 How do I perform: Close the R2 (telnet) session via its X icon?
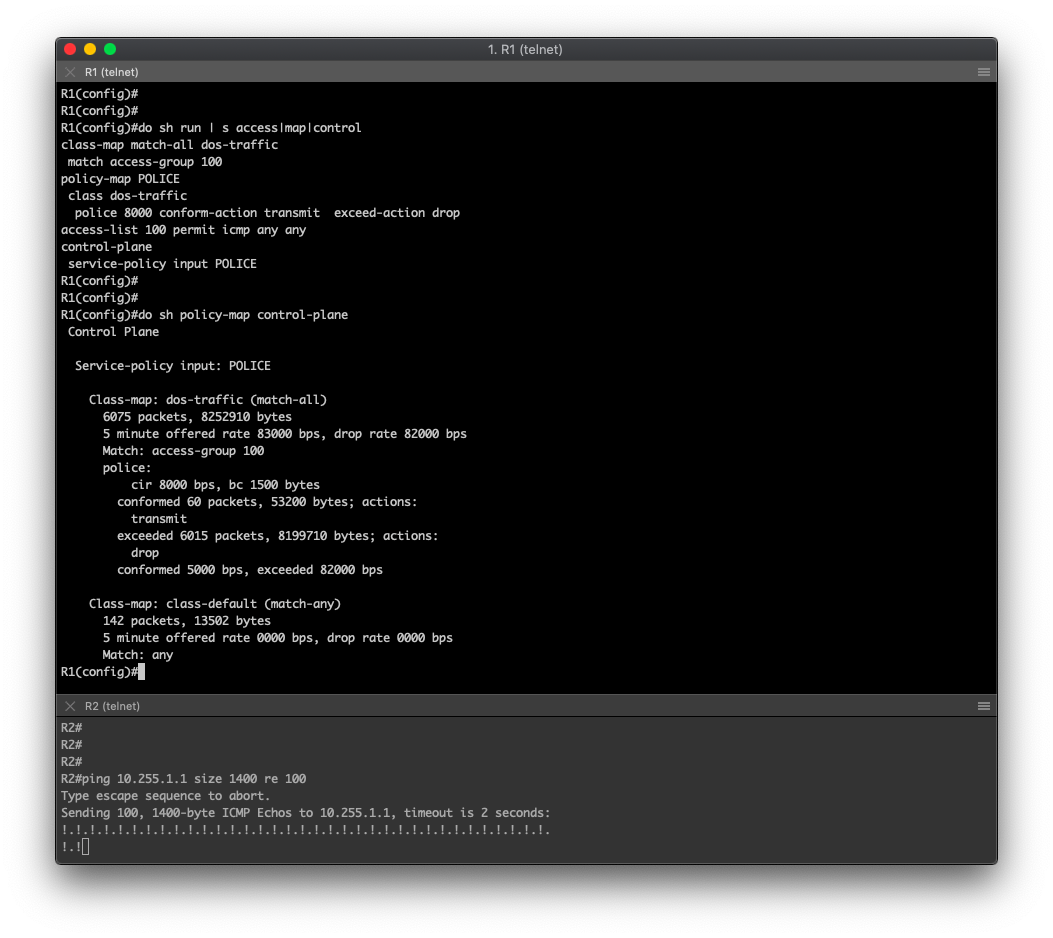pyautogui.click(x=70, y=705)
